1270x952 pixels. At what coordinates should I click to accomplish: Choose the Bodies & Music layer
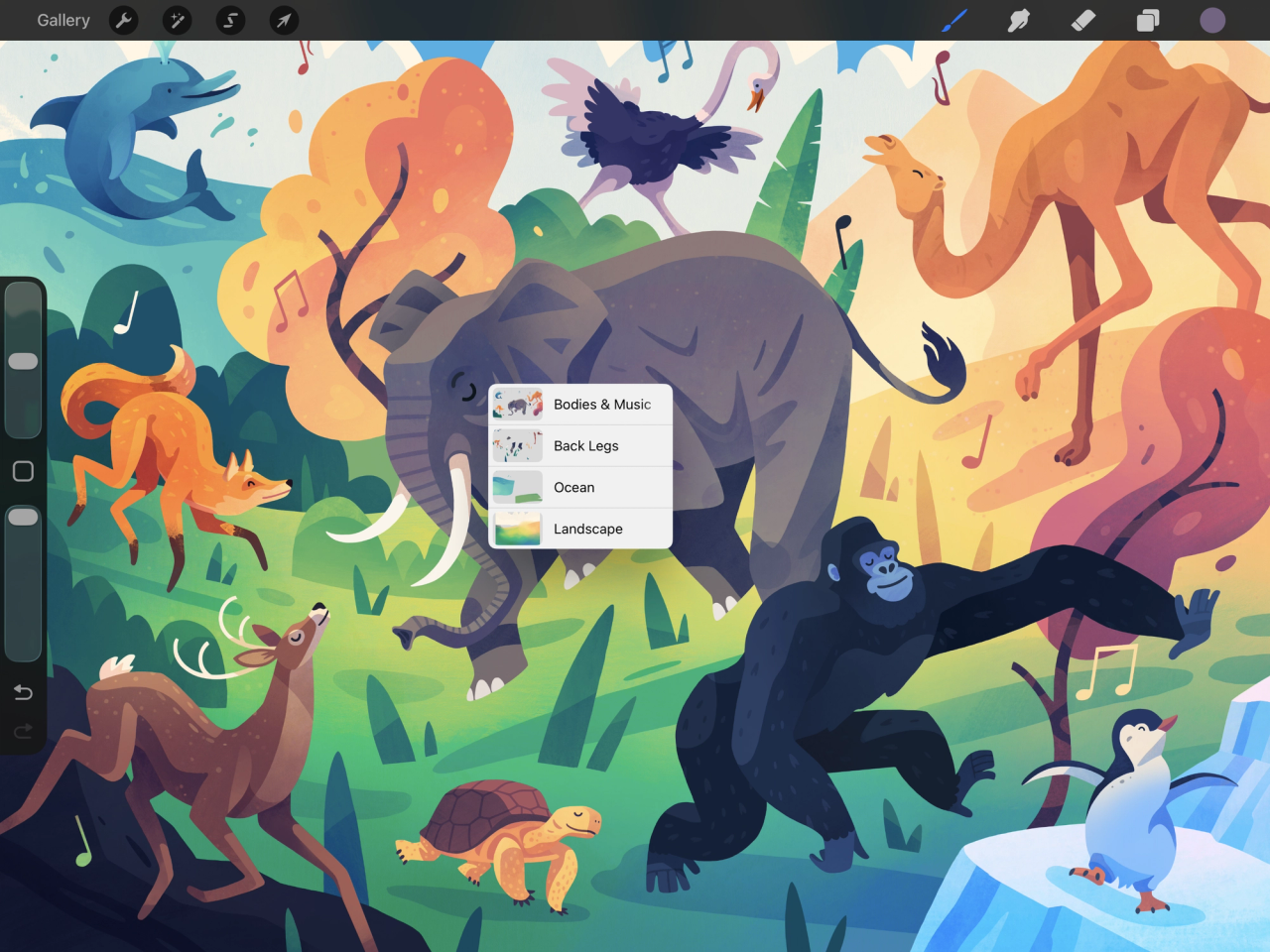coord(580,405)
